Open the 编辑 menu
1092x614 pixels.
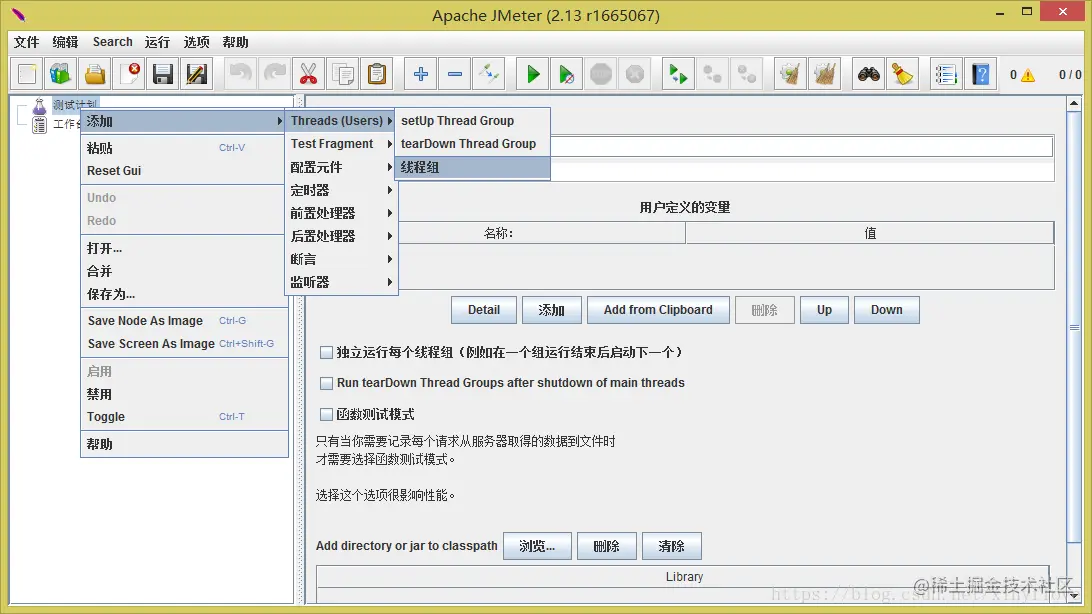(65, 42)
